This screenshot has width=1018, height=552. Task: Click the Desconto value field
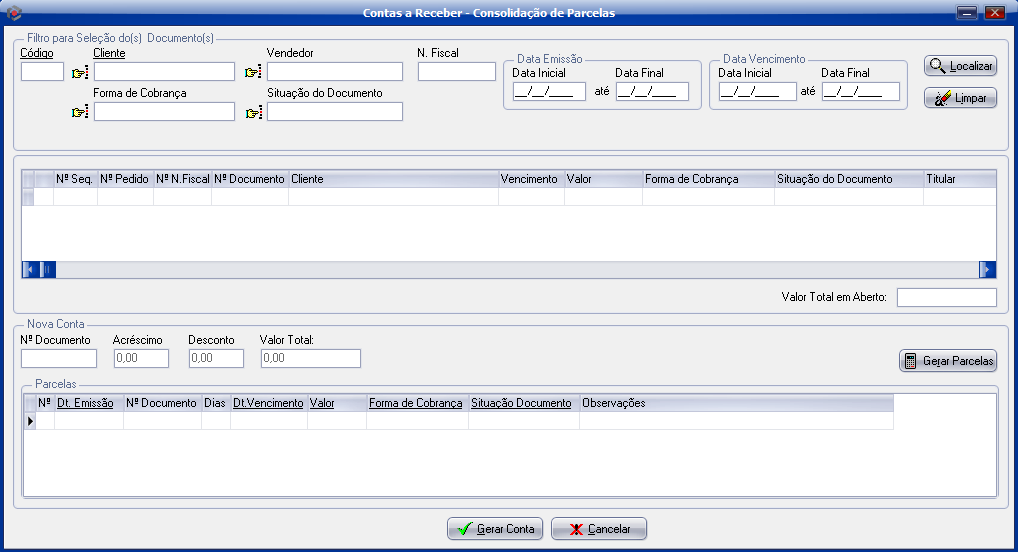(216, 359)
